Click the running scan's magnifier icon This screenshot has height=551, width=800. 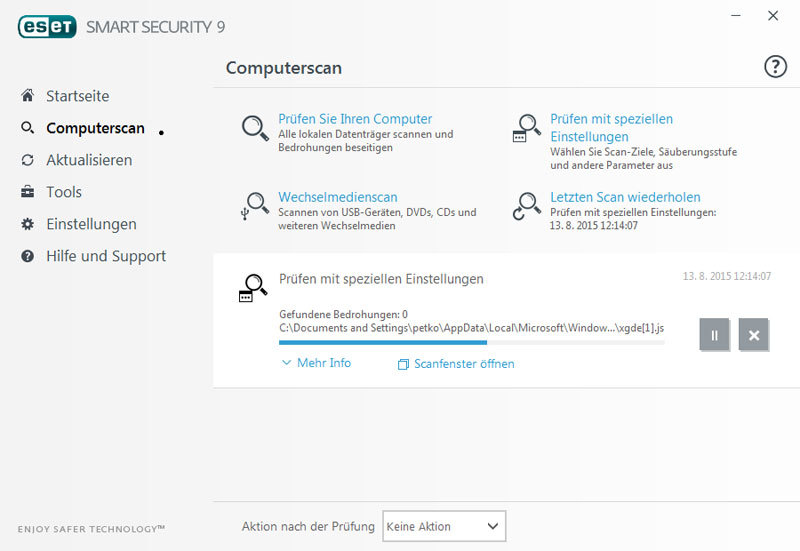pos(252,287)
